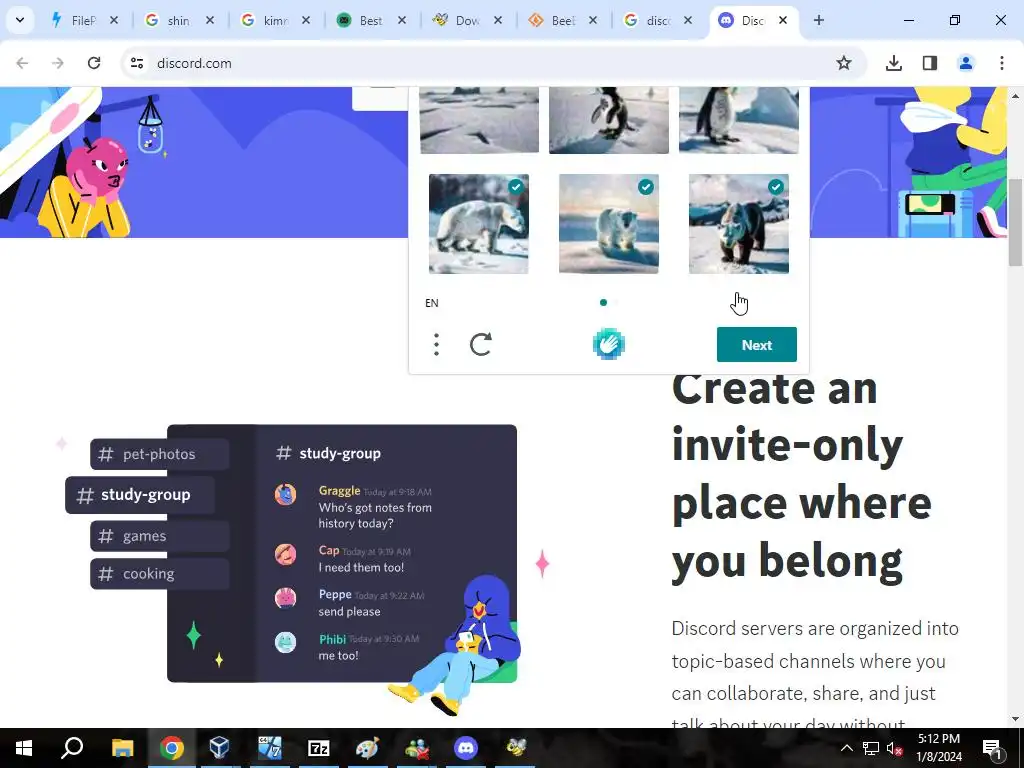This screenshot has width=1024, height=768.
Task: Open Windows search from the taskbar
Action: (72, 748)
